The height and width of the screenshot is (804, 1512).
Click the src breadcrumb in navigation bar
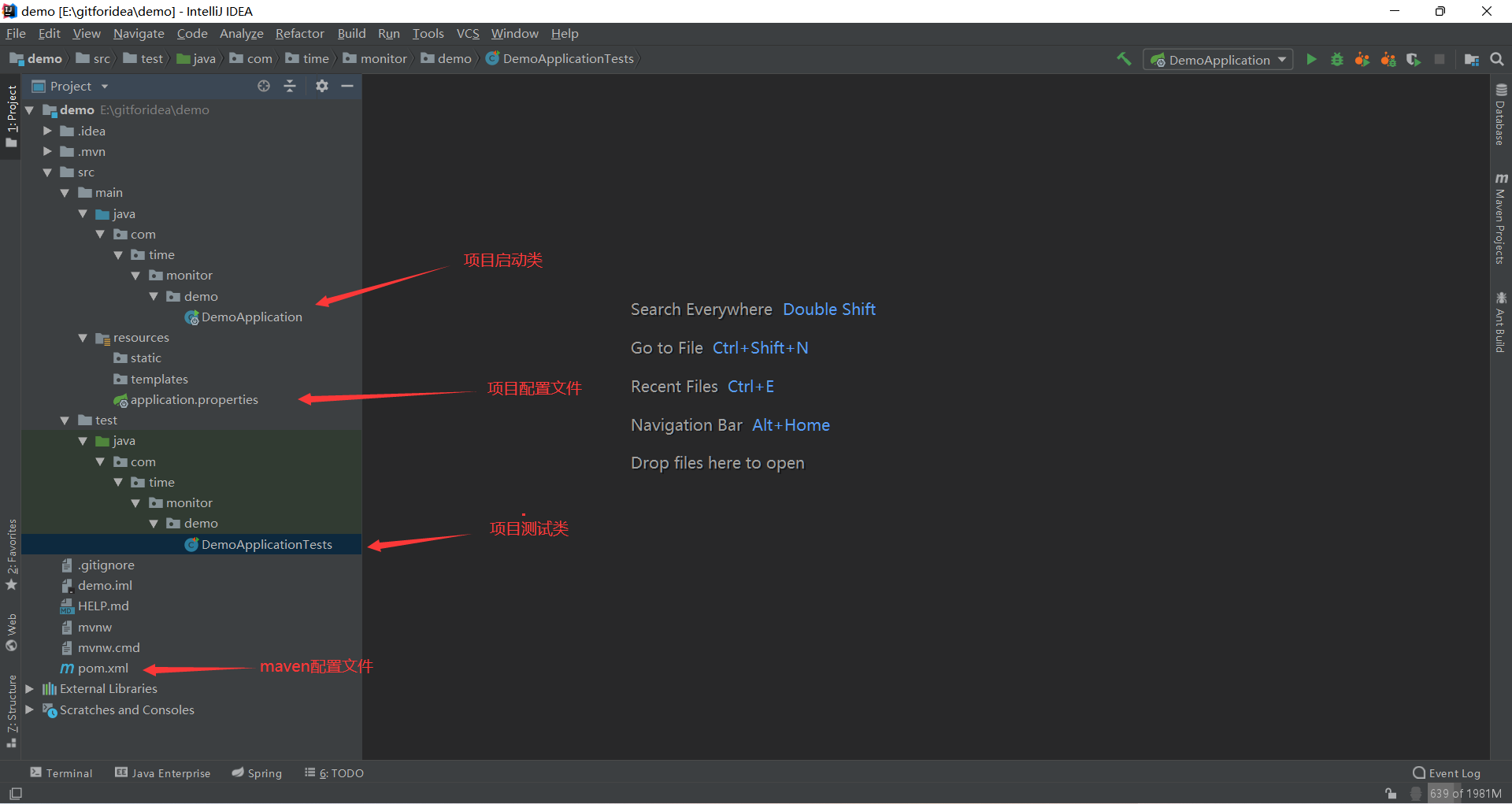click(x=93, y=59)
